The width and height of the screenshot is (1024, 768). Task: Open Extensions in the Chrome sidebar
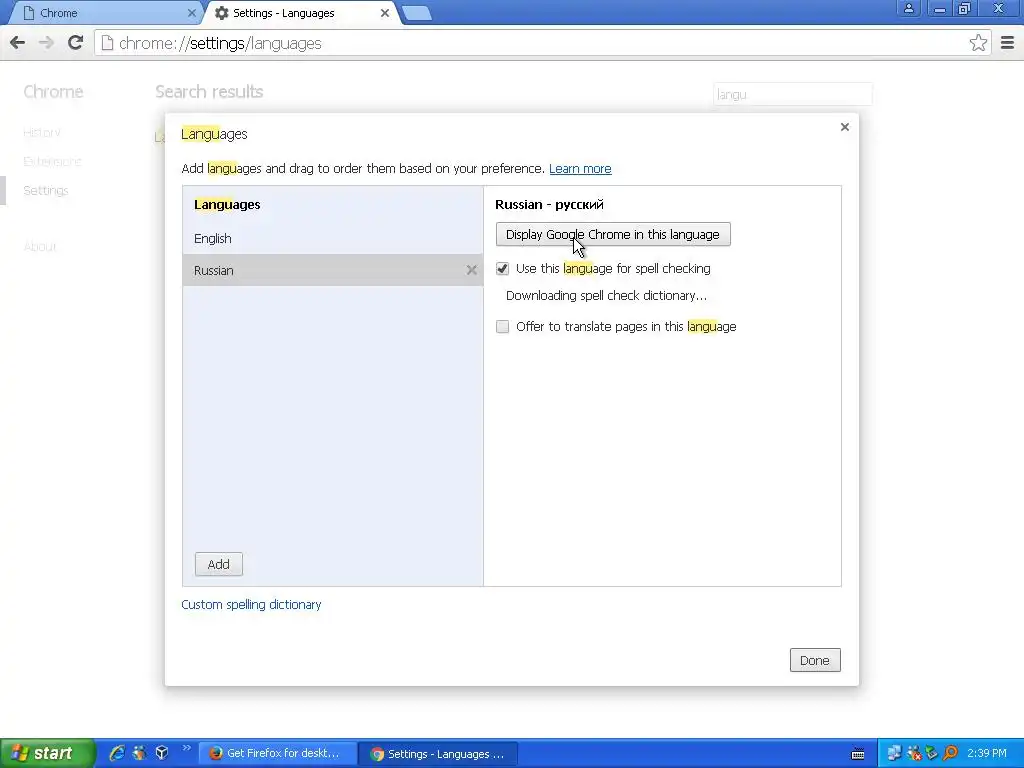tap(52, 161)
